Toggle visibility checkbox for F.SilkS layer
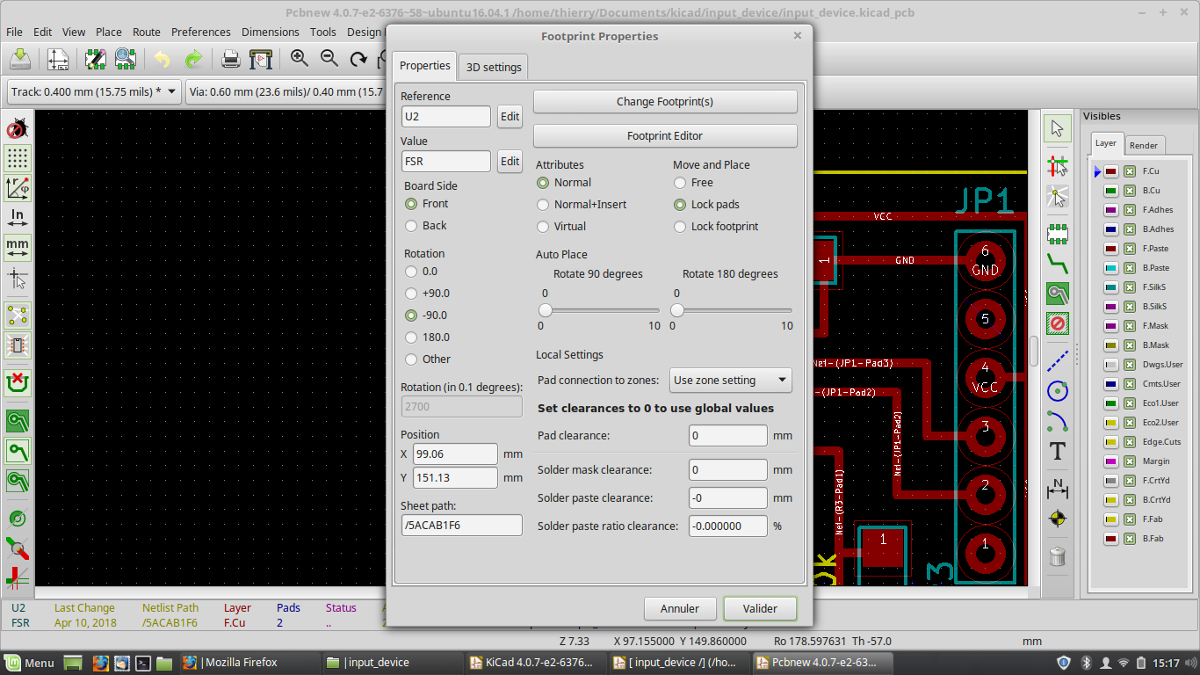Viewport: 1200px width, 675px height. [1129, 287]
